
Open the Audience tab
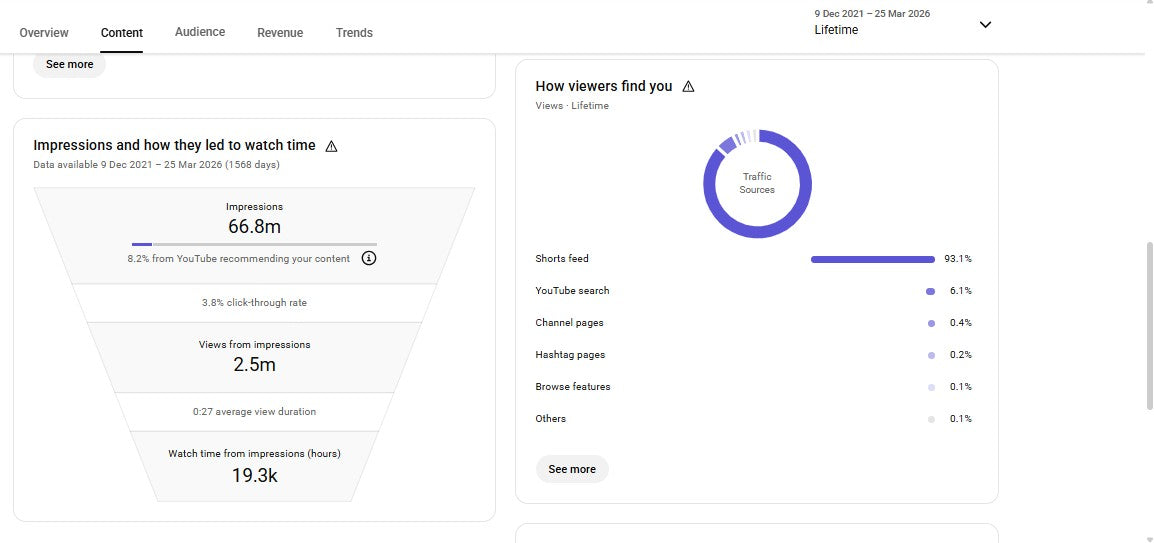click(x=200, y=32)
